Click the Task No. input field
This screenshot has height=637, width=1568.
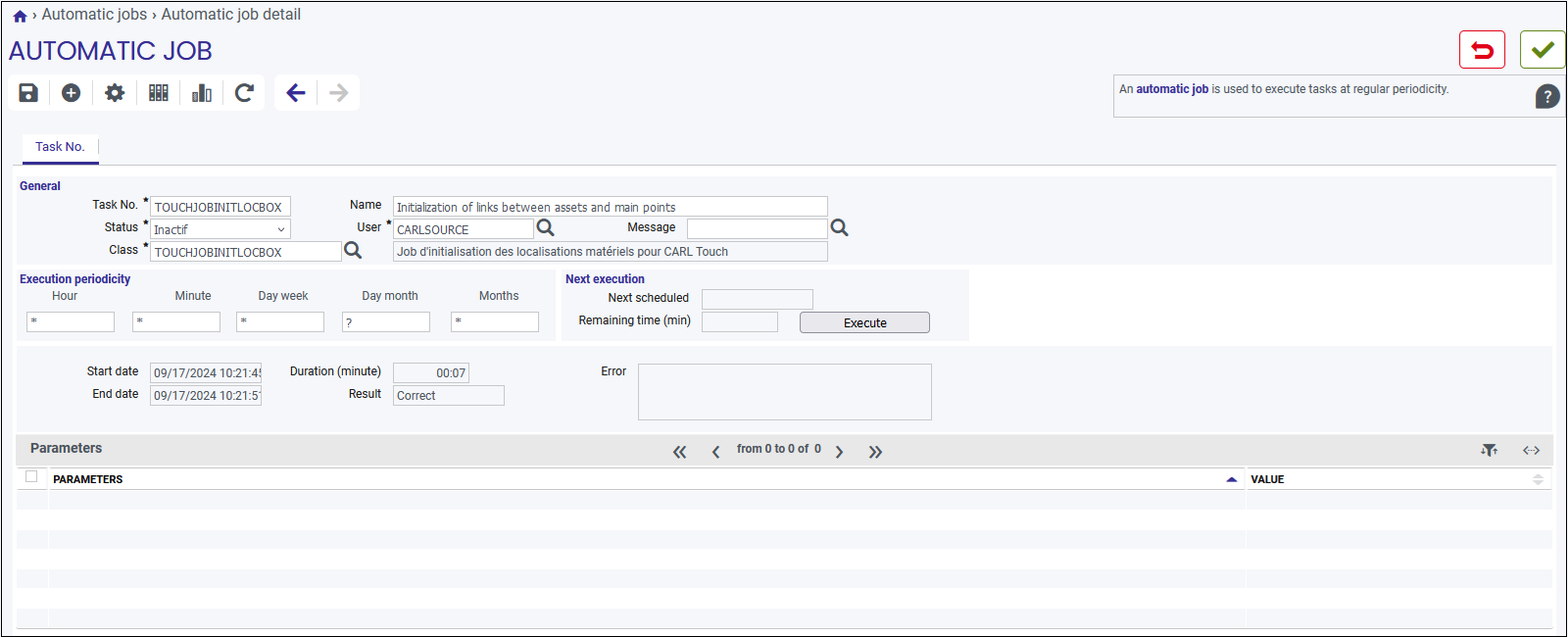[x=220, y=207]
